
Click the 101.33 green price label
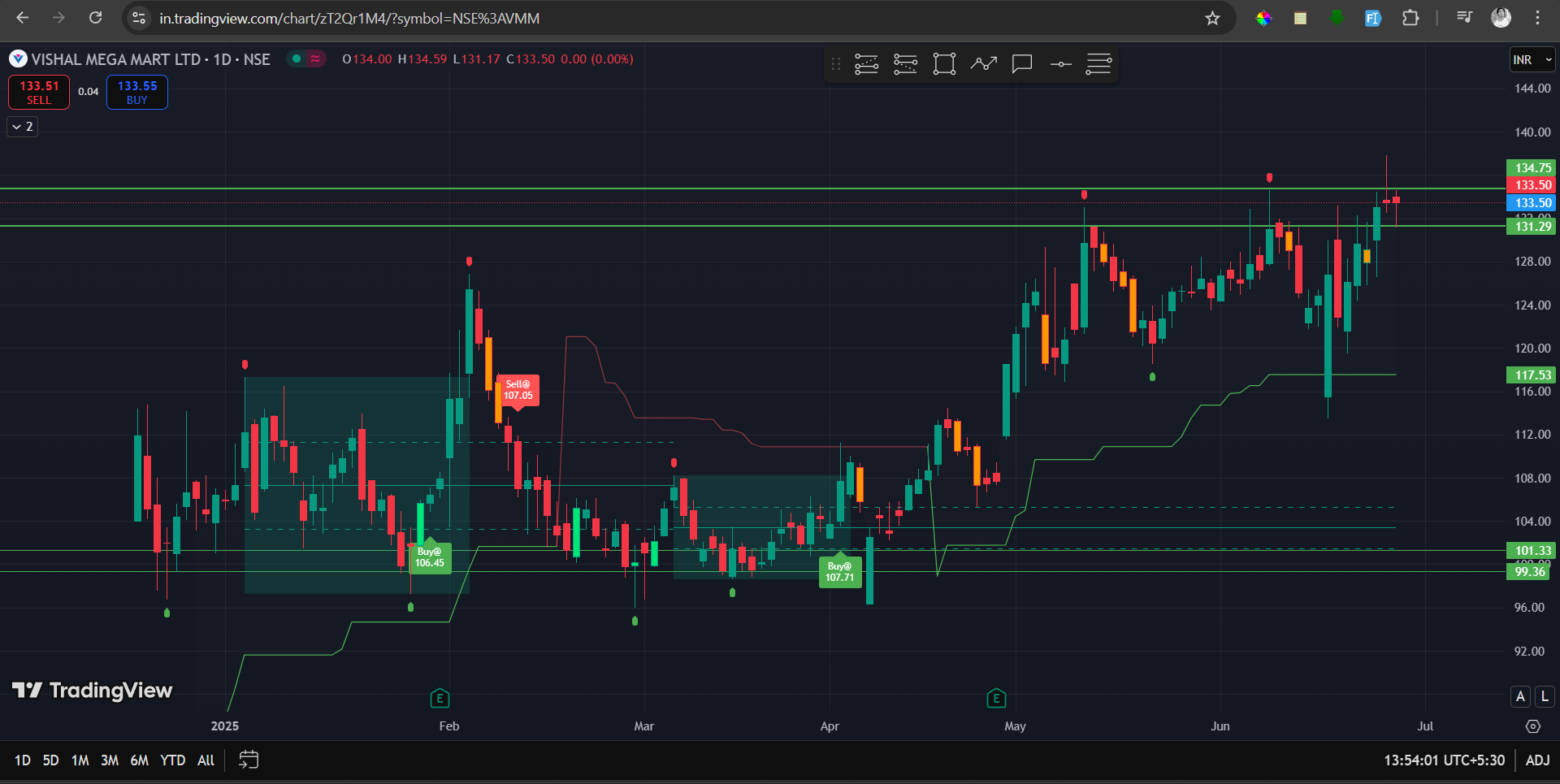click(x=1531, y=551)
